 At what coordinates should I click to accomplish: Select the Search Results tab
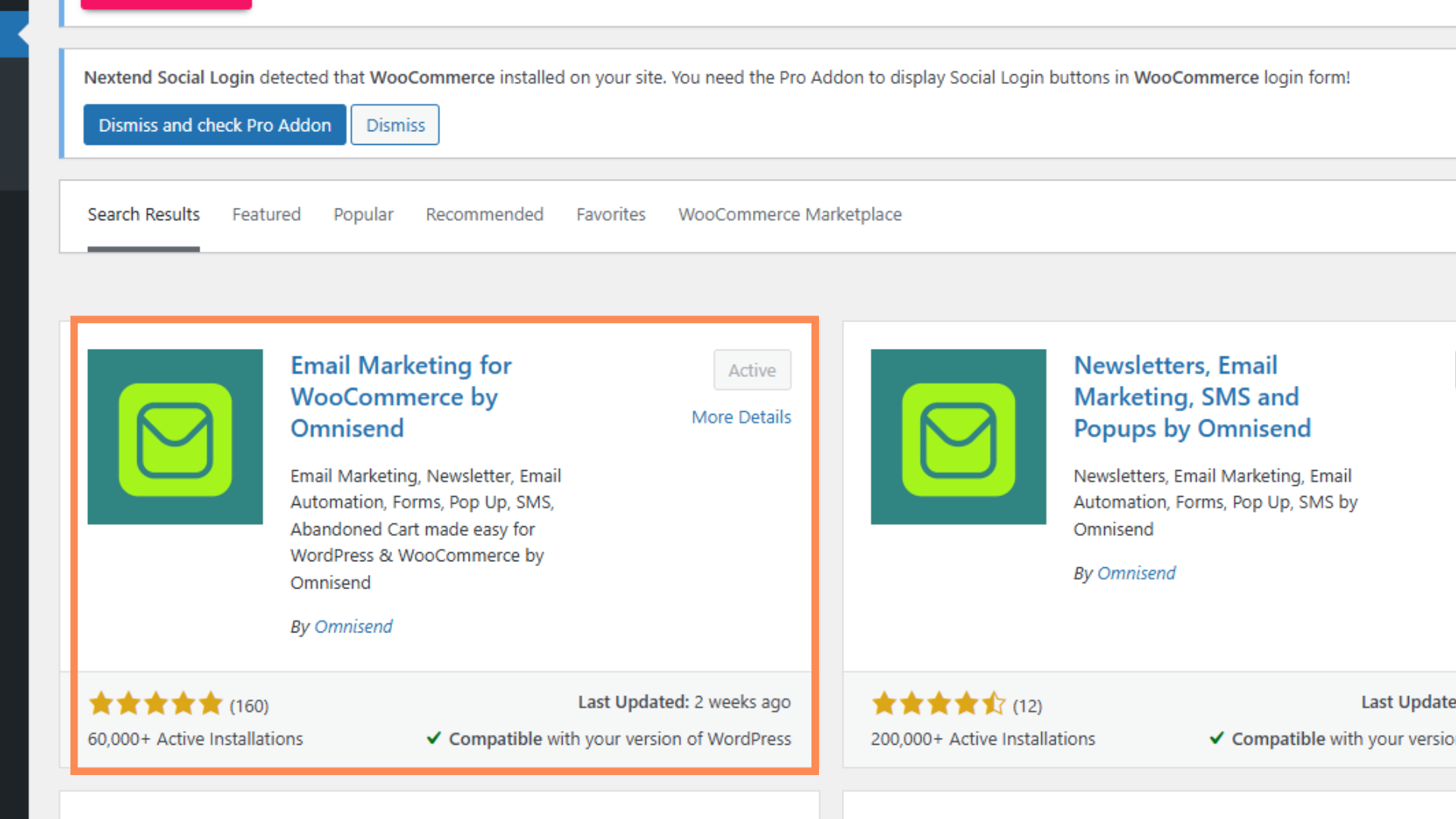click(x=143, y=215)
